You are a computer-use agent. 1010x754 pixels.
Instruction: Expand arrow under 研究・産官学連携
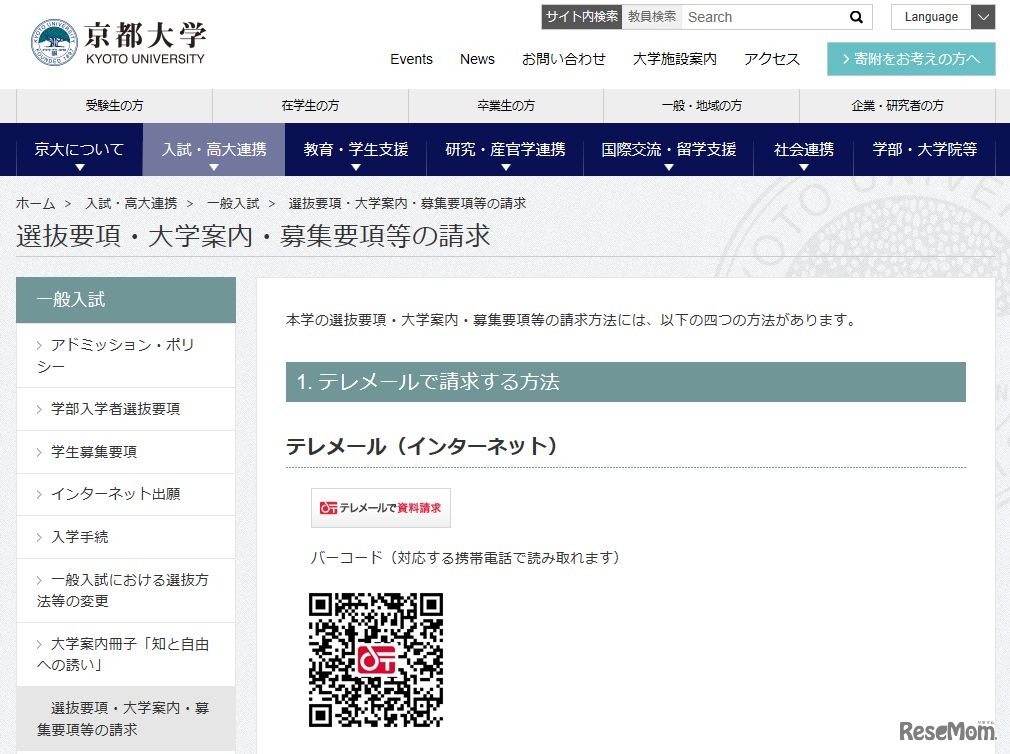coord(506,167)
